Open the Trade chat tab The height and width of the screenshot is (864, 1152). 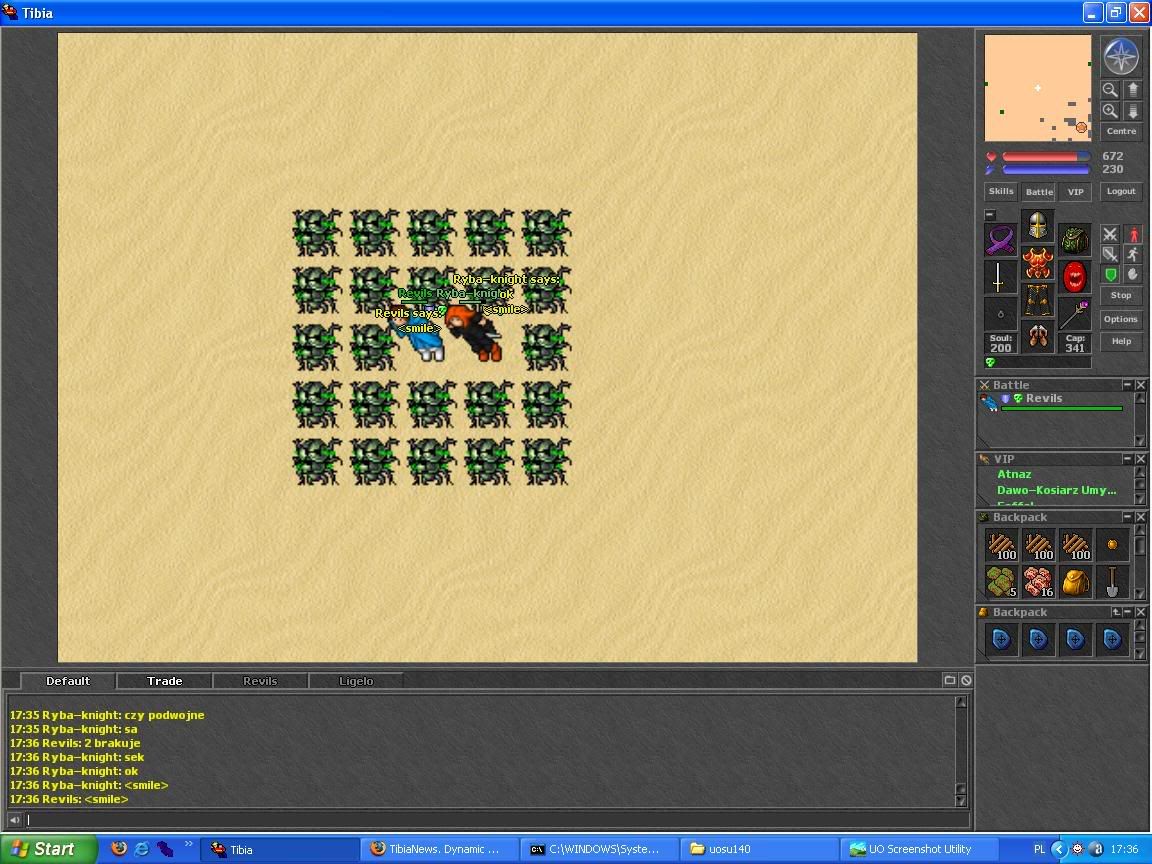point(165,681)
